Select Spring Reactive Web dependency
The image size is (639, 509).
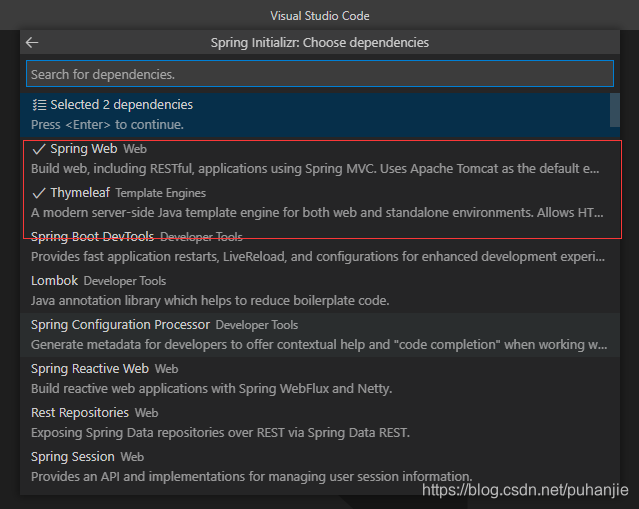click(x=320, y=379)
